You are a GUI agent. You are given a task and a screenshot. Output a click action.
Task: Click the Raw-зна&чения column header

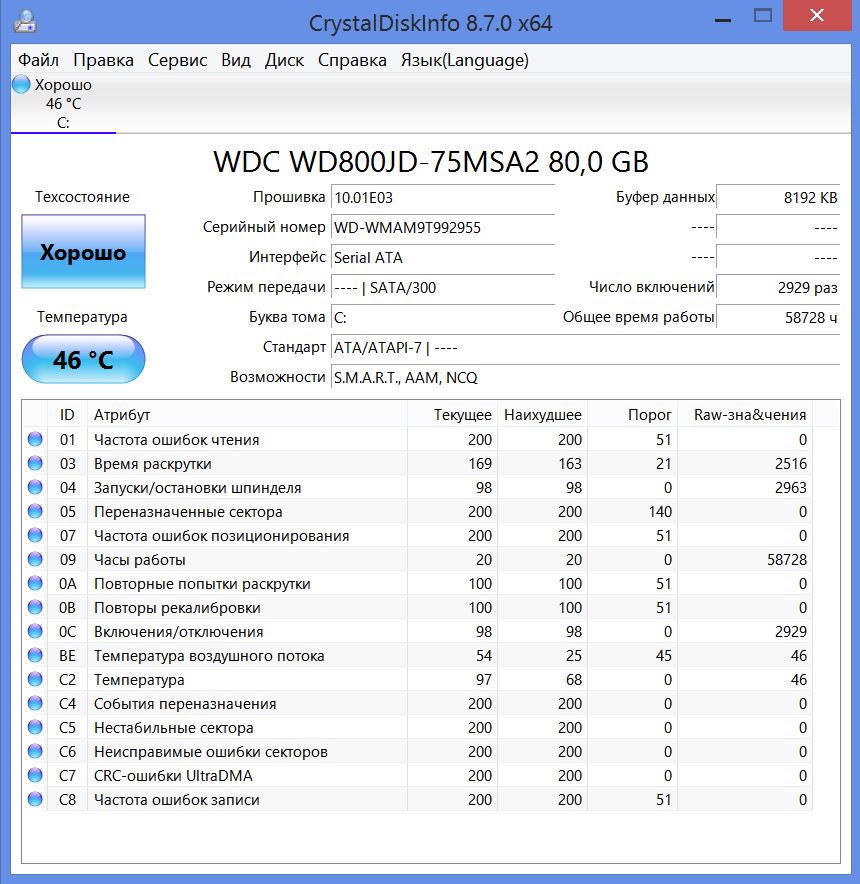pyautogui.click(x=745, y=415)
